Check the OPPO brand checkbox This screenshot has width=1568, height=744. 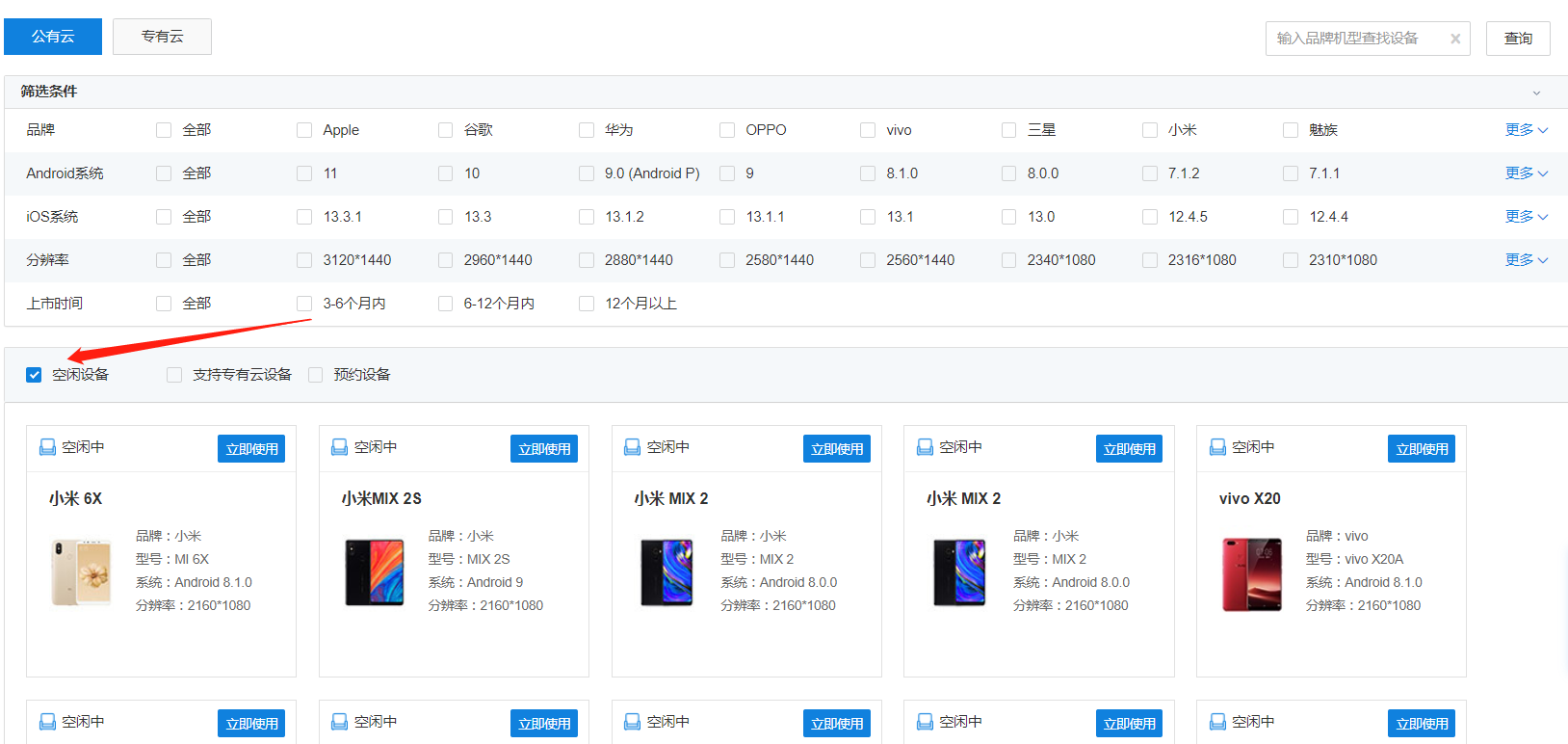click(x=727, y=130)
